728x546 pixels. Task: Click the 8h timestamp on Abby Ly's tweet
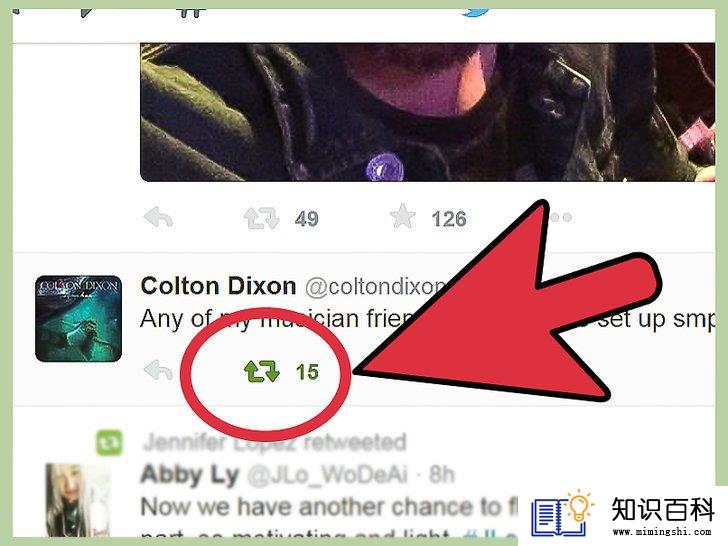click(442, 474)
